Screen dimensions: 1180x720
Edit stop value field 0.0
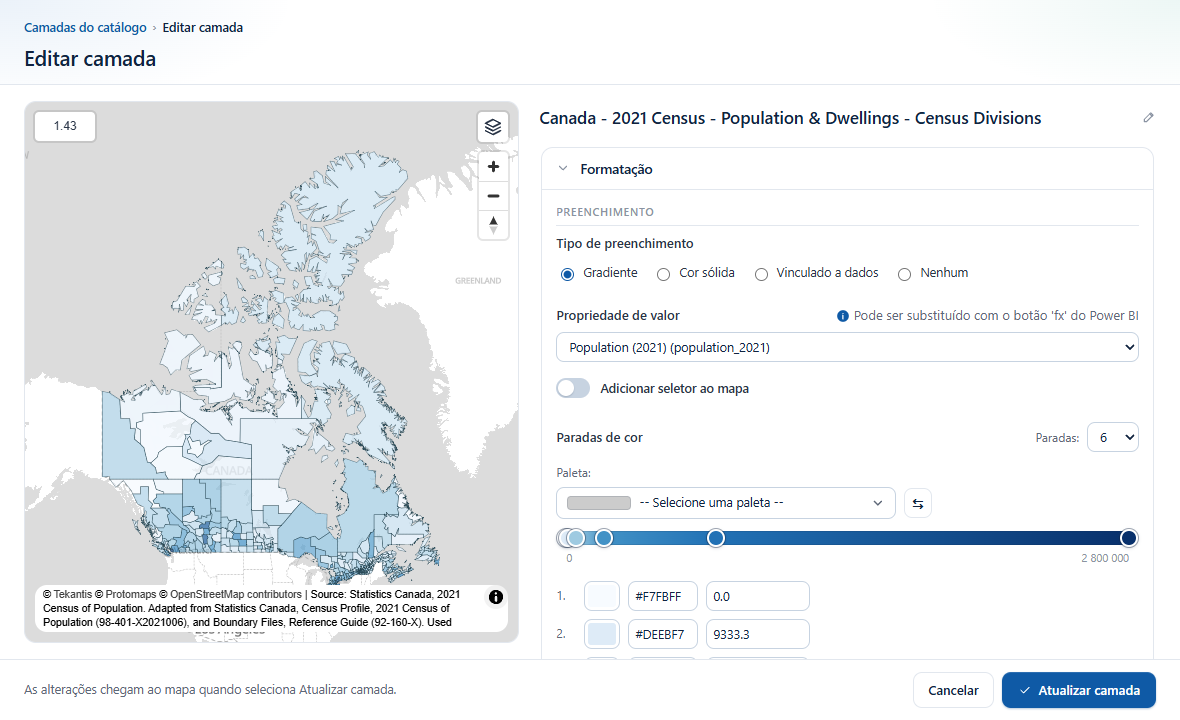tap(758, 596)
